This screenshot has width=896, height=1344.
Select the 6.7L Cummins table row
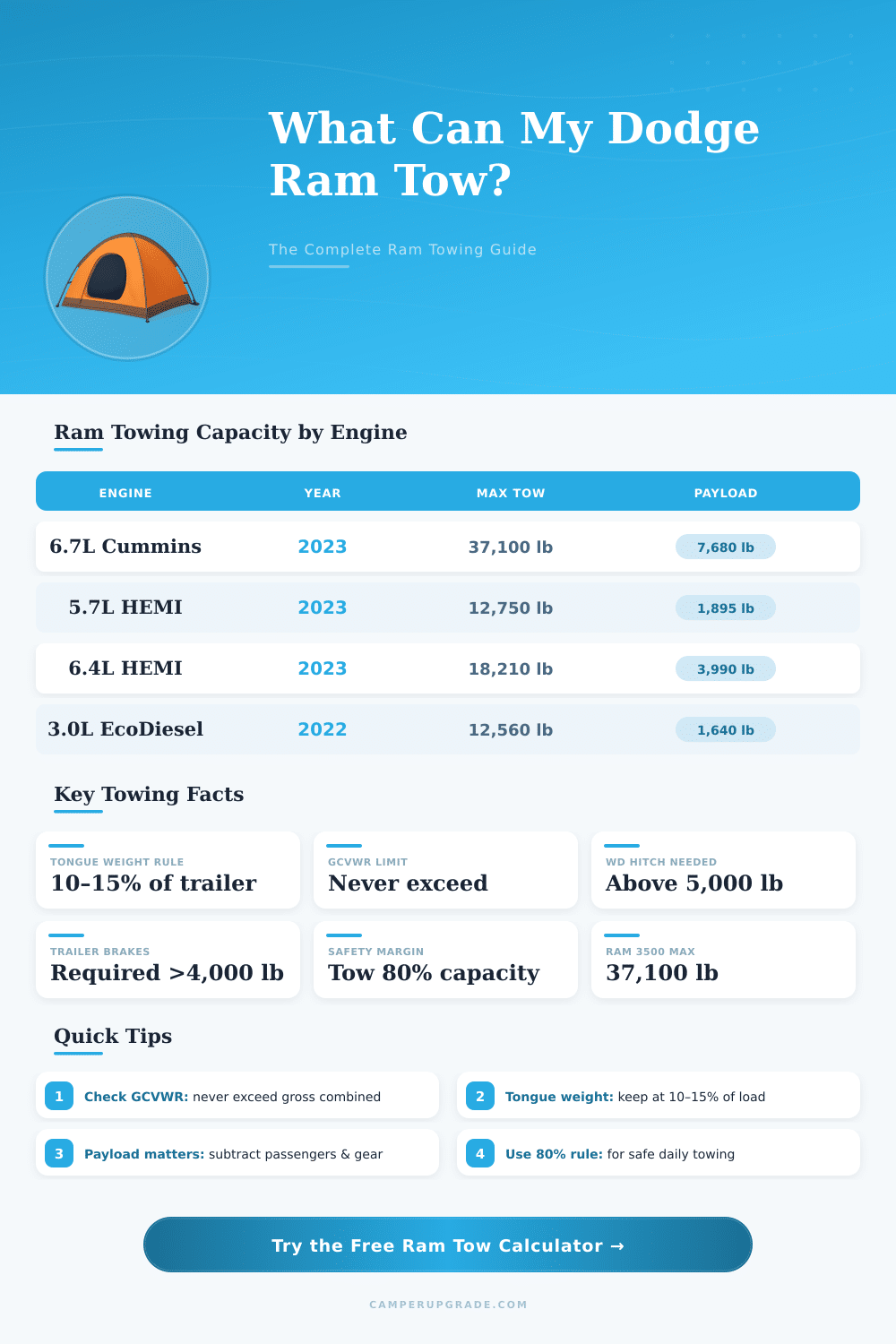click(447, 547)
